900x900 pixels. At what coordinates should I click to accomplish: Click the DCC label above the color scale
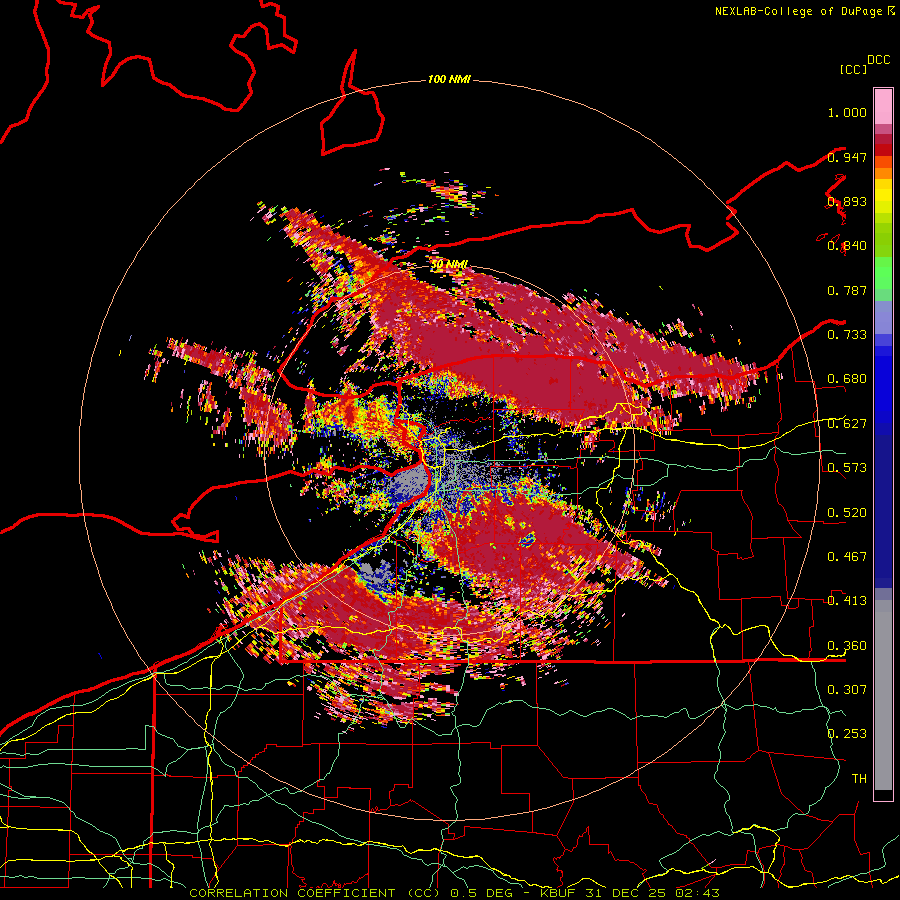[879, 60]
